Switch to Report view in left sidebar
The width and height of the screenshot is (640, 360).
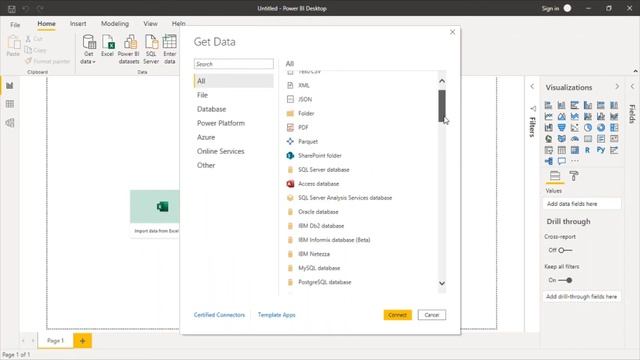[x=10, y=86]
